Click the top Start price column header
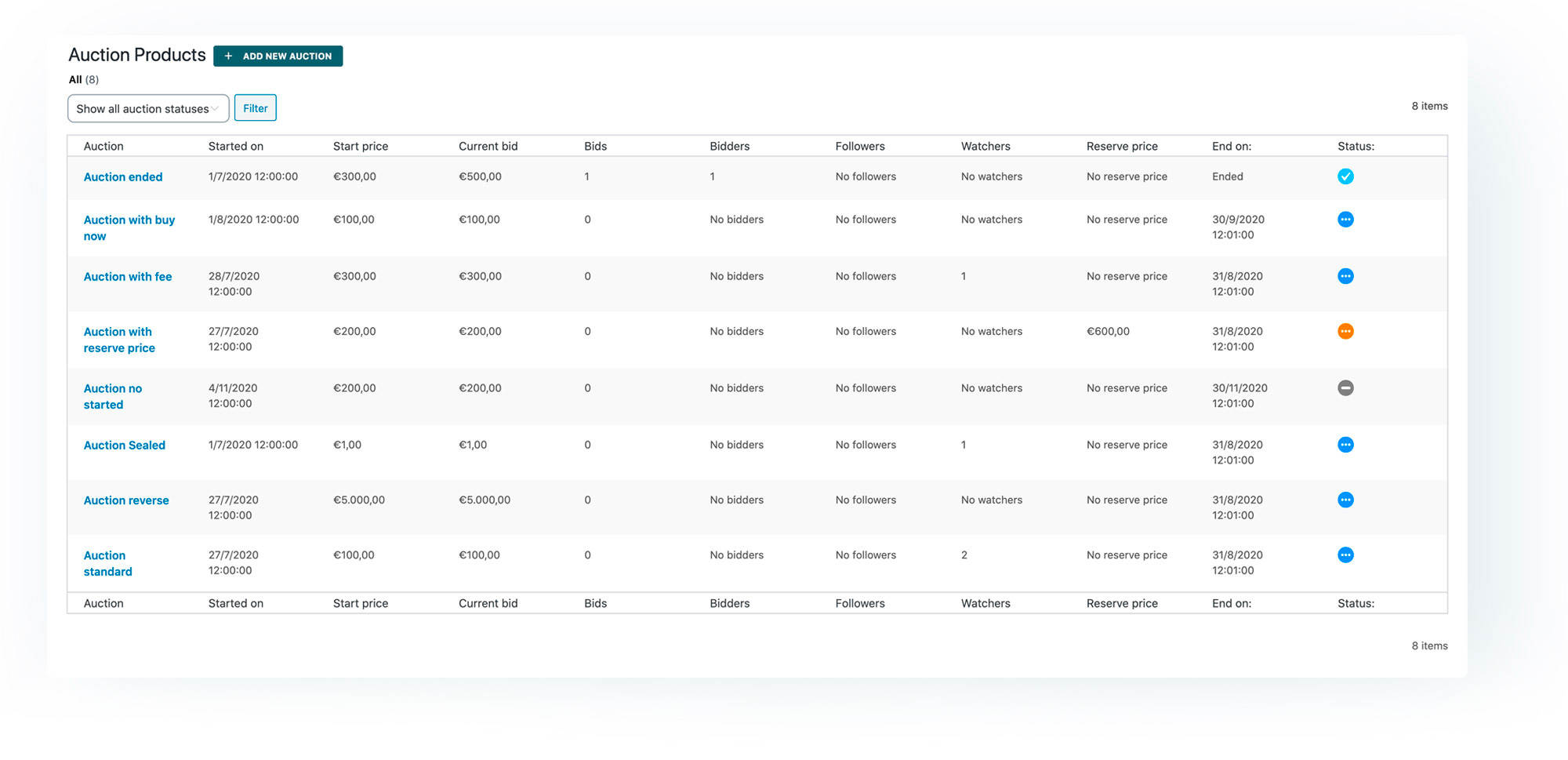1568x760 pixels. [361, 146]
